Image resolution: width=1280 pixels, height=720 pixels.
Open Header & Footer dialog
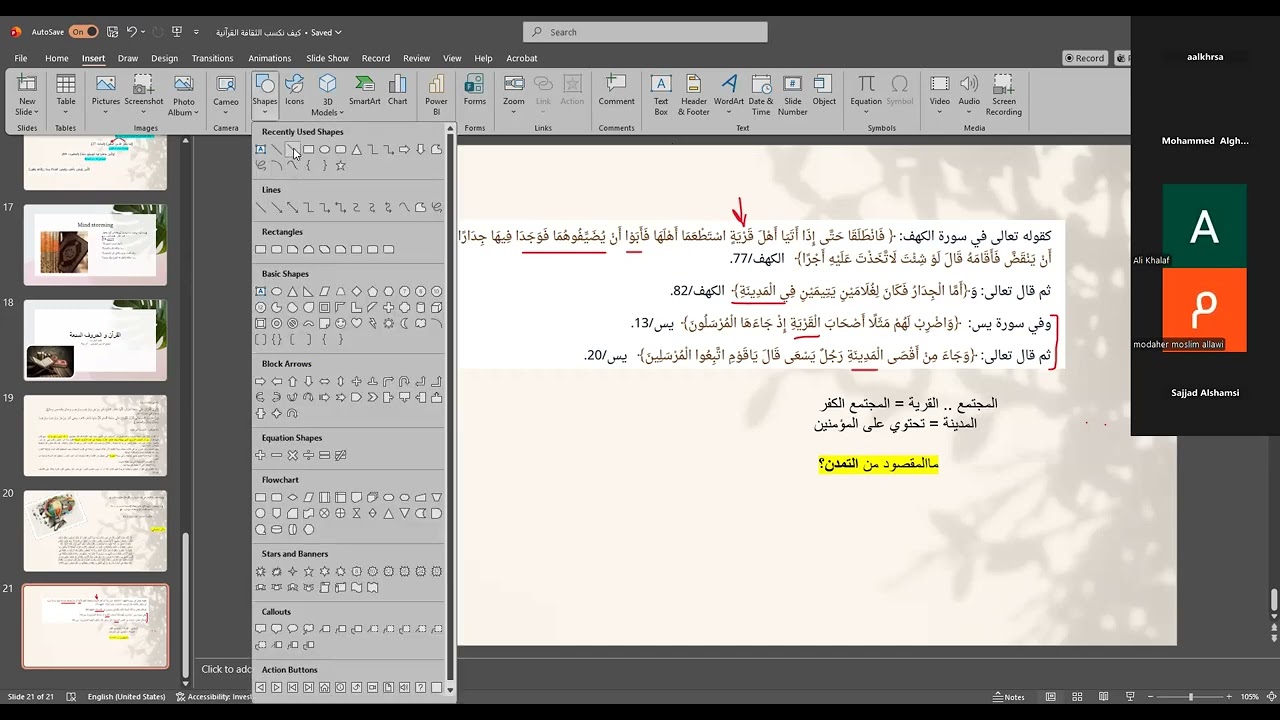point(694,95)
